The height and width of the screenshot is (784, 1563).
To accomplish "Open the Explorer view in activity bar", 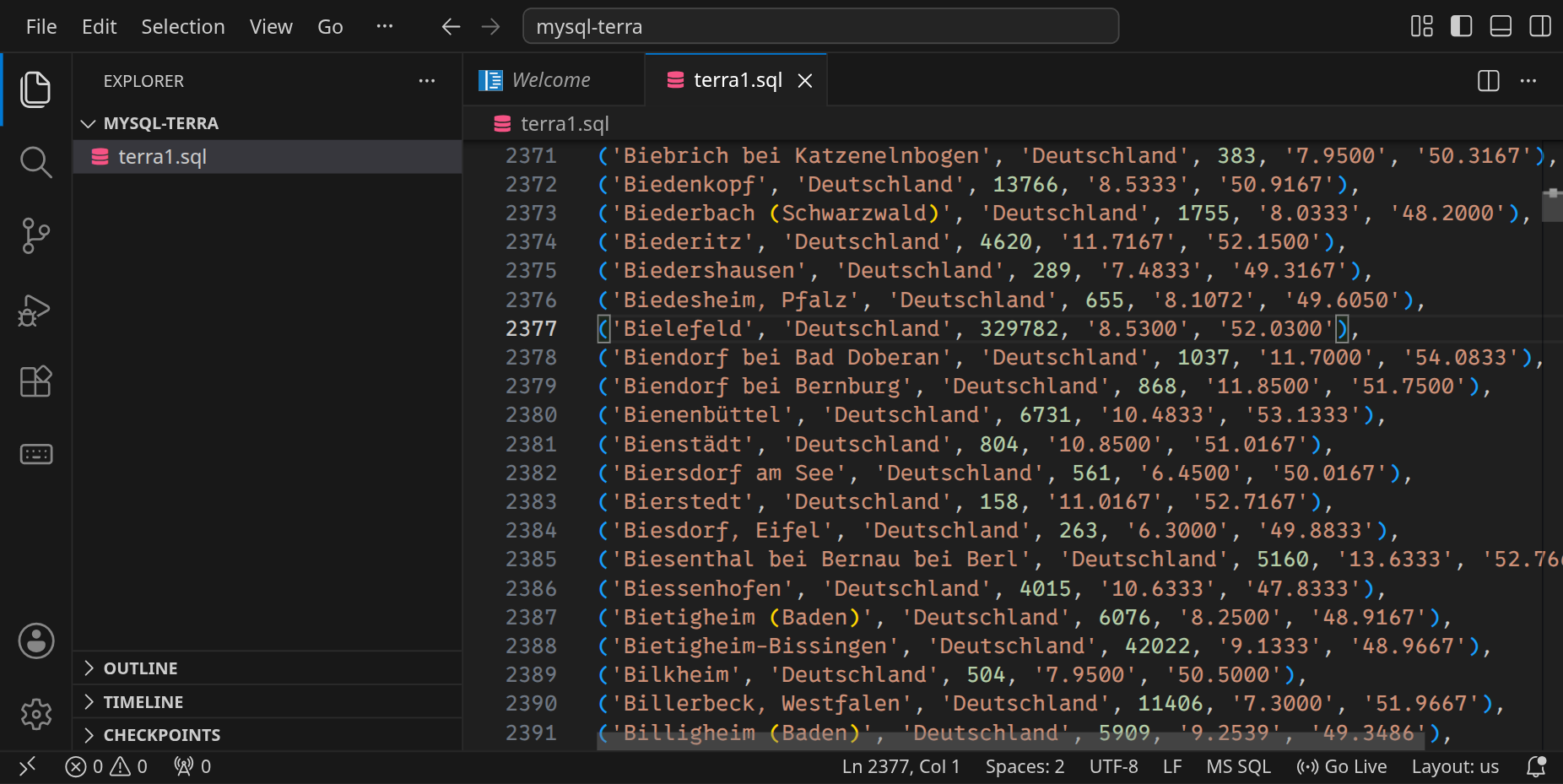I will click(35, 89).
